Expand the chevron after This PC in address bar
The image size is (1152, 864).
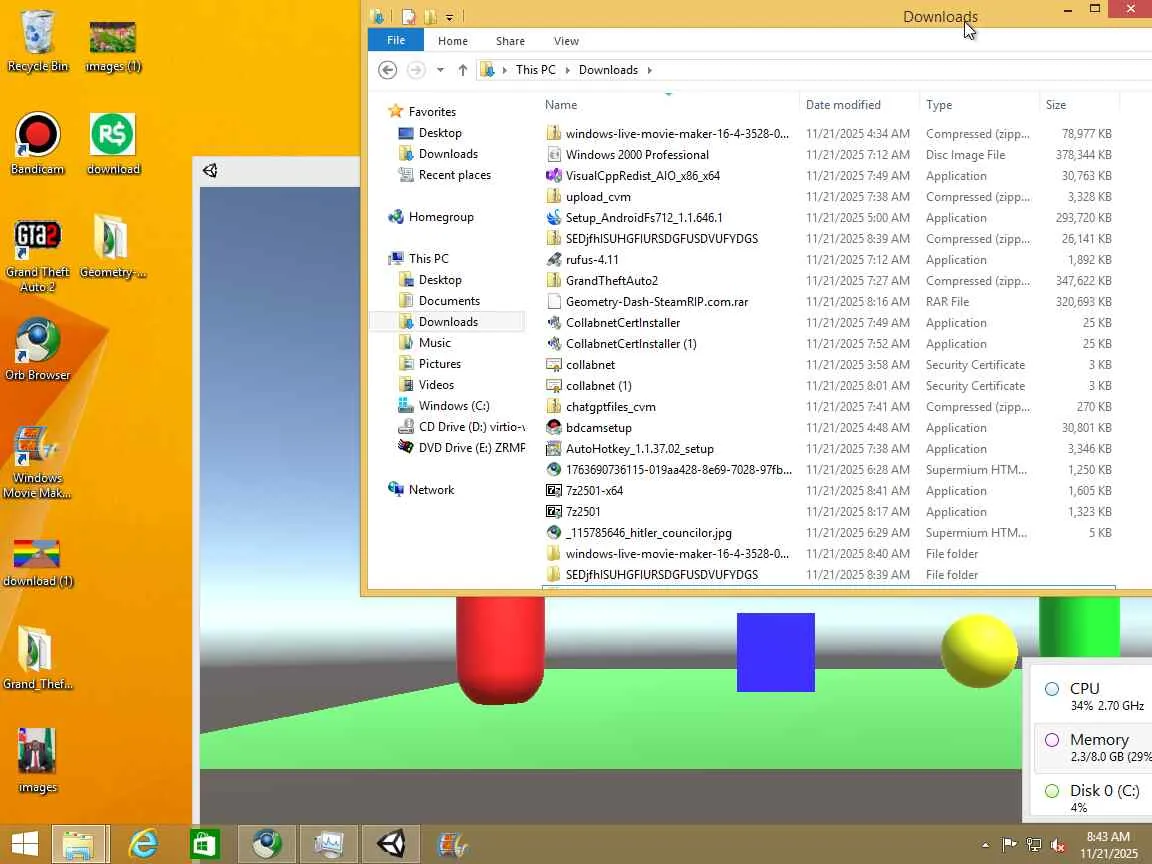point(567,70)
